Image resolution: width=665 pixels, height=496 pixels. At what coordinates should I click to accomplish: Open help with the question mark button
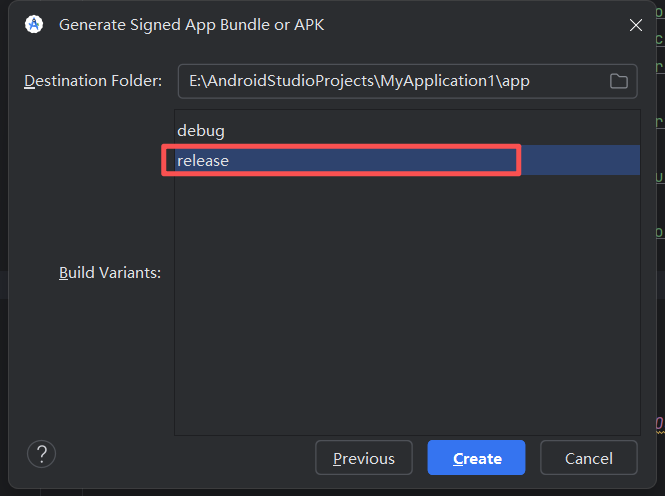point(41,454)
